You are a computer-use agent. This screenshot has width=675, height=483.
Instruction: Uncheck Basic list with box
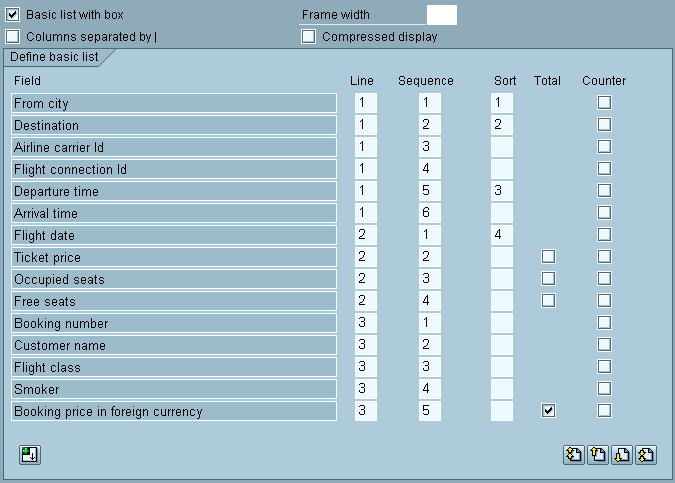tap(13, 15)
